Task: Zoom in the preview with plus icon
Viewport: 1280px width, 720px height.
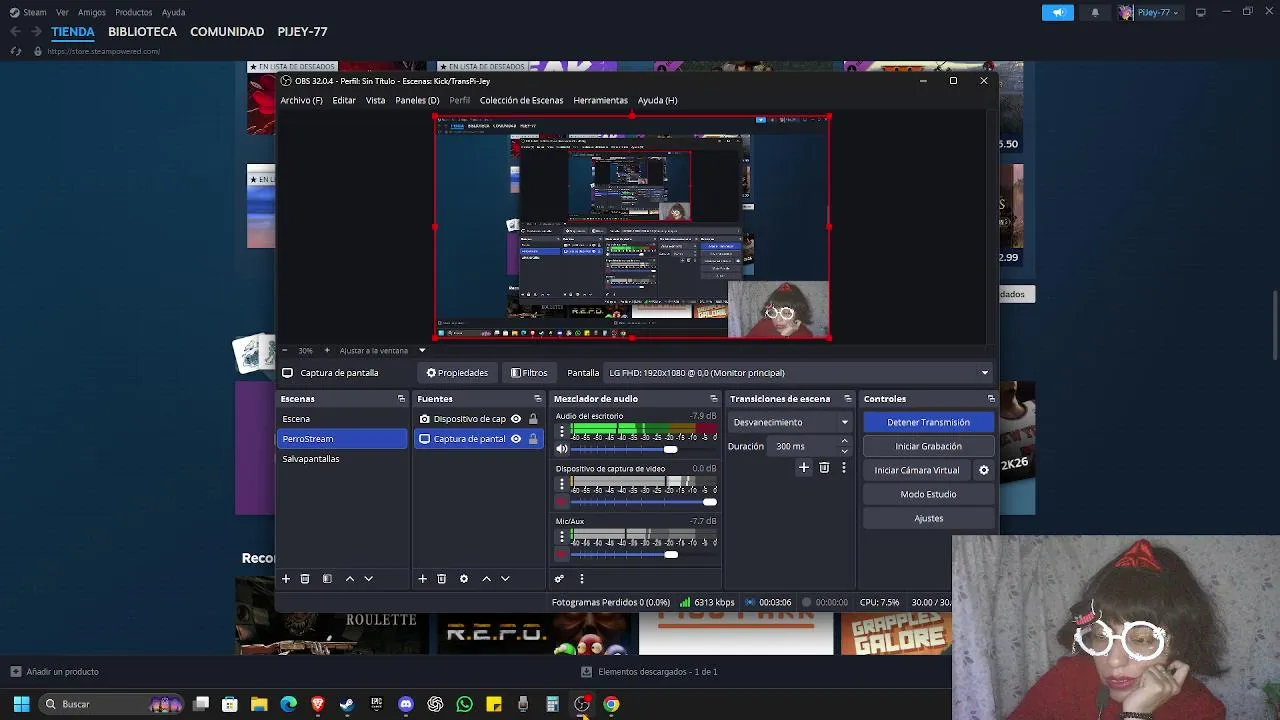Action: (326, 351)
